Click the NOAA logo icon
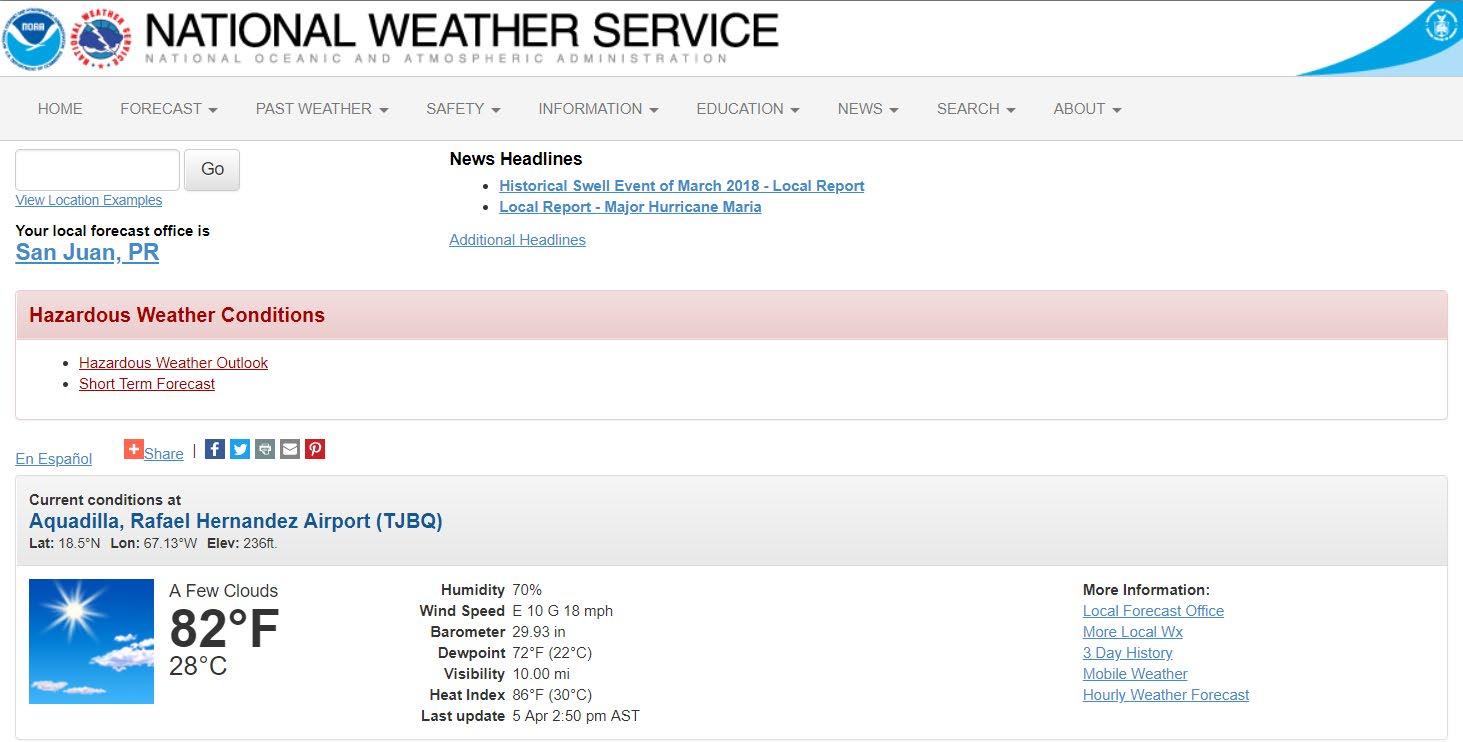 pos(33,39)
